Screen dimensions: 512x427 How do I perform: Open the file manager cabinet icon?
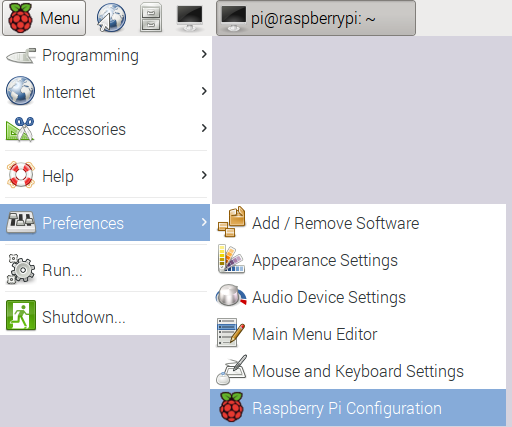click(x=151, y=18)
